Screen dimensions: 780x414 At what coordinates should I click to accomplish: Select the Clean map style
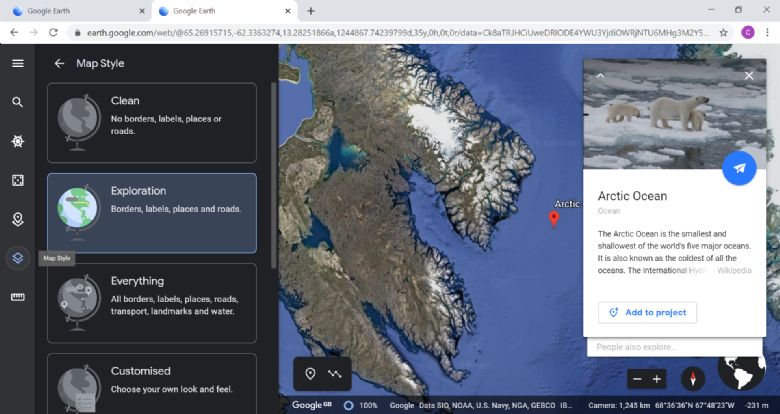(x=152, y=123)
